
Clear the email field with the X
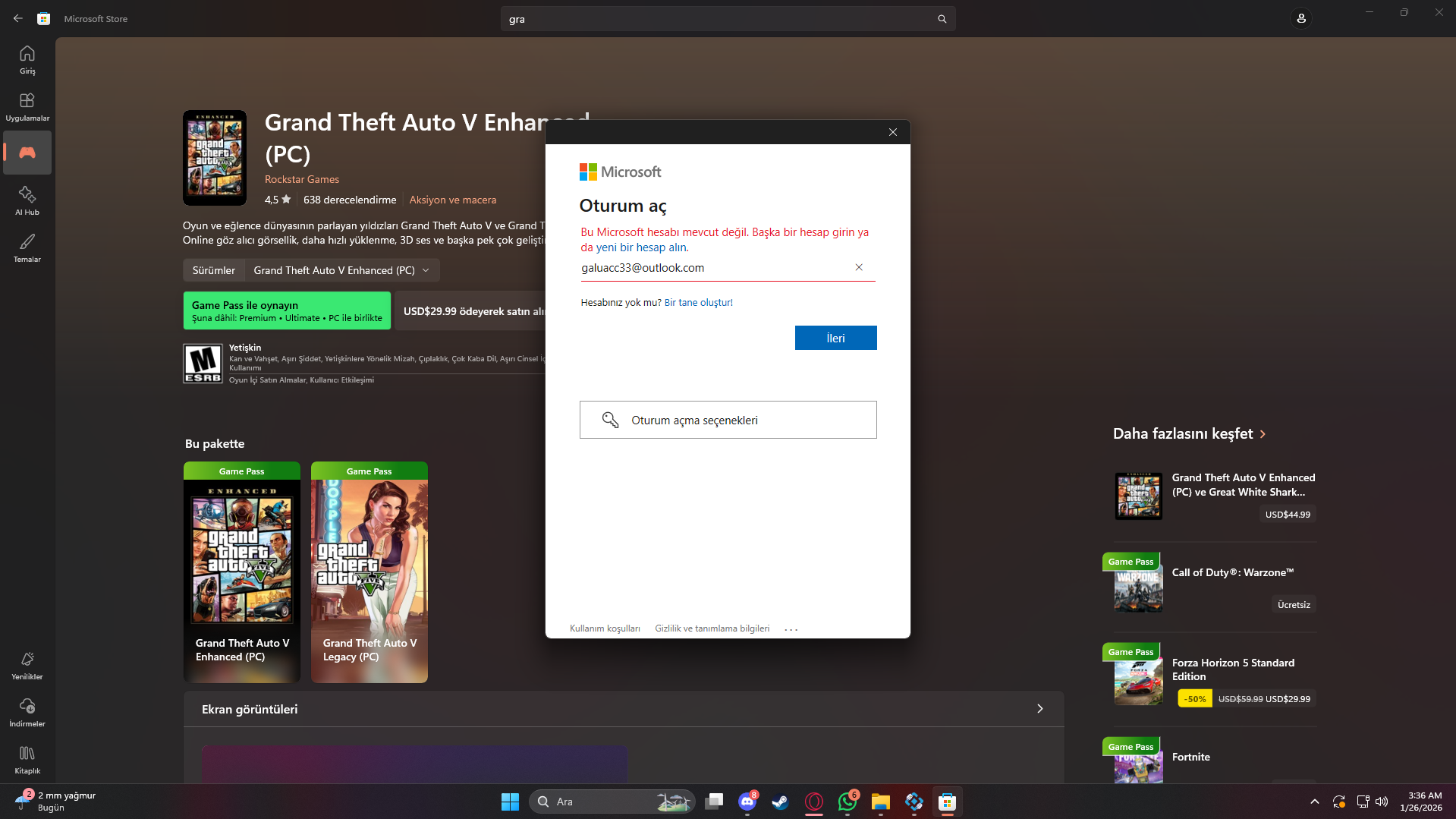(859, 267)
